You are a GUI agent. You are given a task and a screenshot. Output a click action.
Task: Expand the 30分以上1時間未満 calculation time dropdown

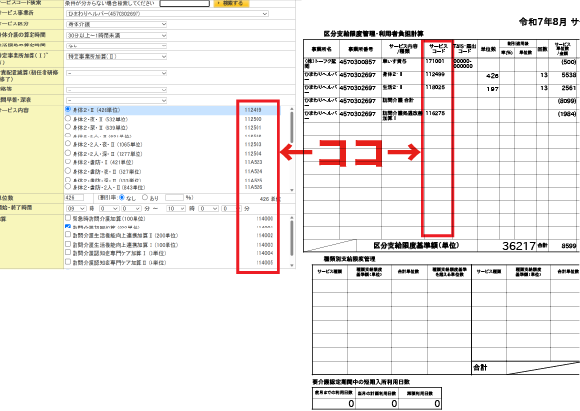(x=117, y=36)
